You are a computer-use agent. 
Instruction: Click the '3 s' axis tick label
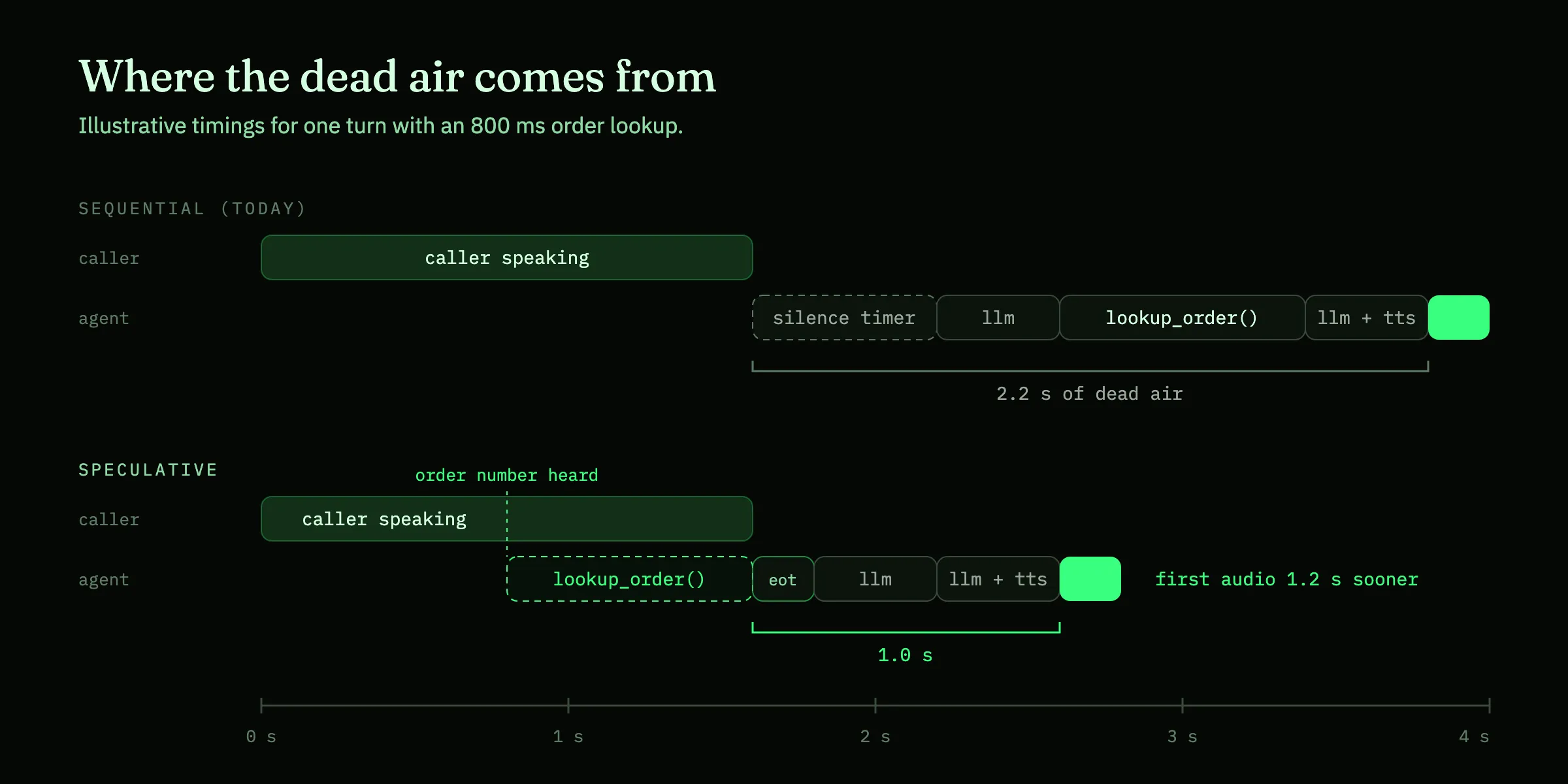click(x=1183, y=737)
